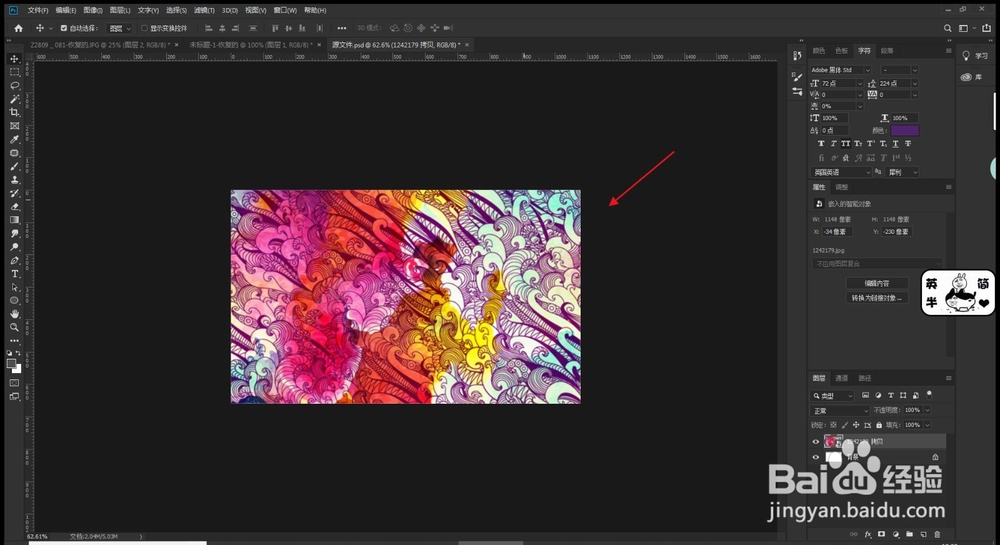Select the Move tool in the toolbox
This screenshot has height=545, width=1000.
(14, 59)
